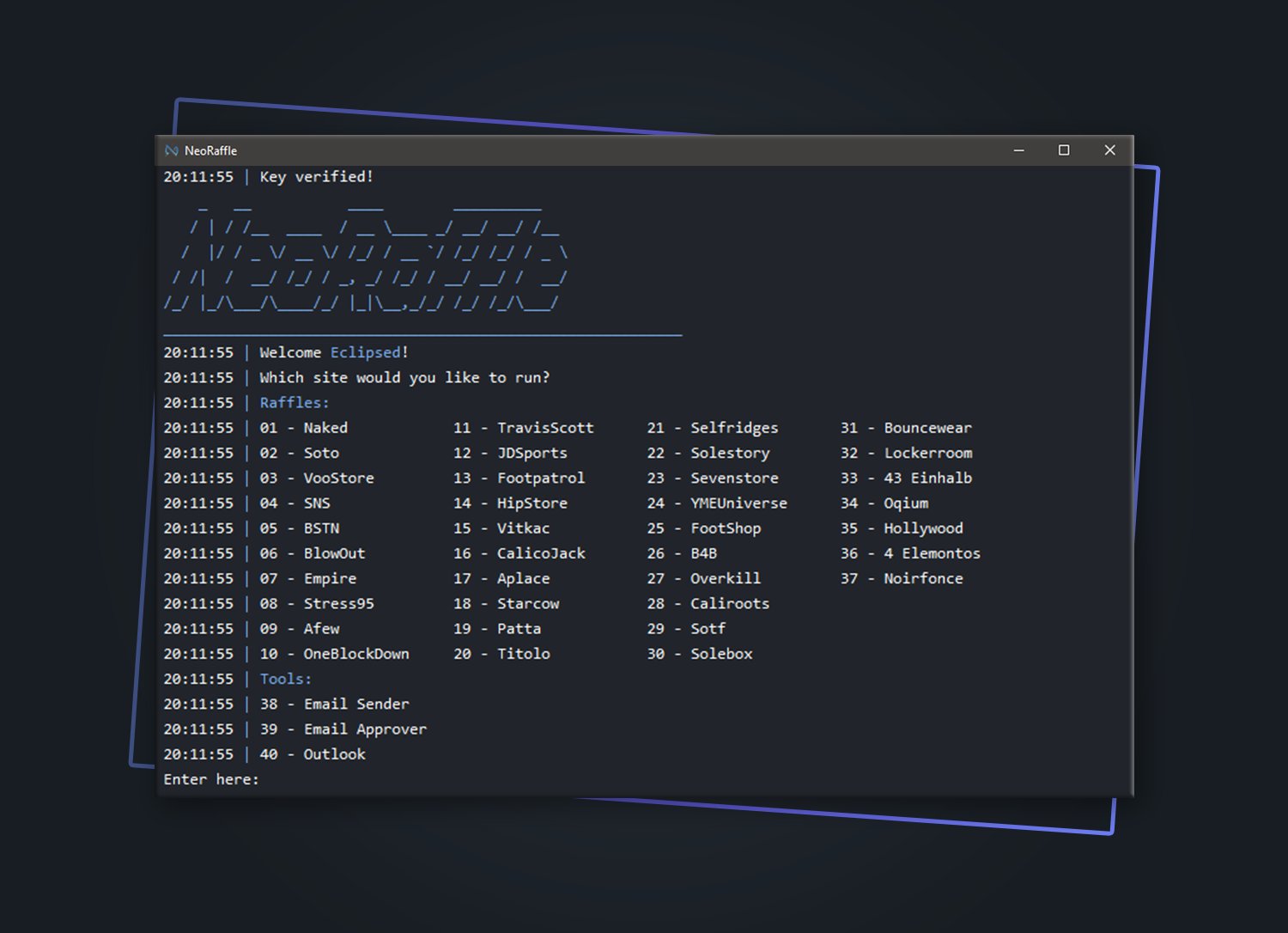Click the '25 - FootShop' raffle entry
The width and height of the screenshot is (1288, 933).
[x=704, y=528]
